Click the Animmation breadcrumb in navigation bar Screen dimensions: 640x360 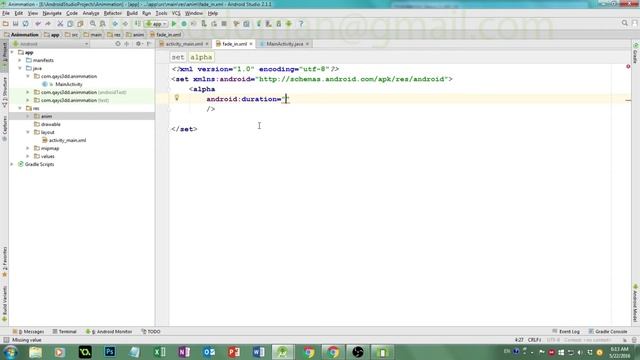(24, 35)
